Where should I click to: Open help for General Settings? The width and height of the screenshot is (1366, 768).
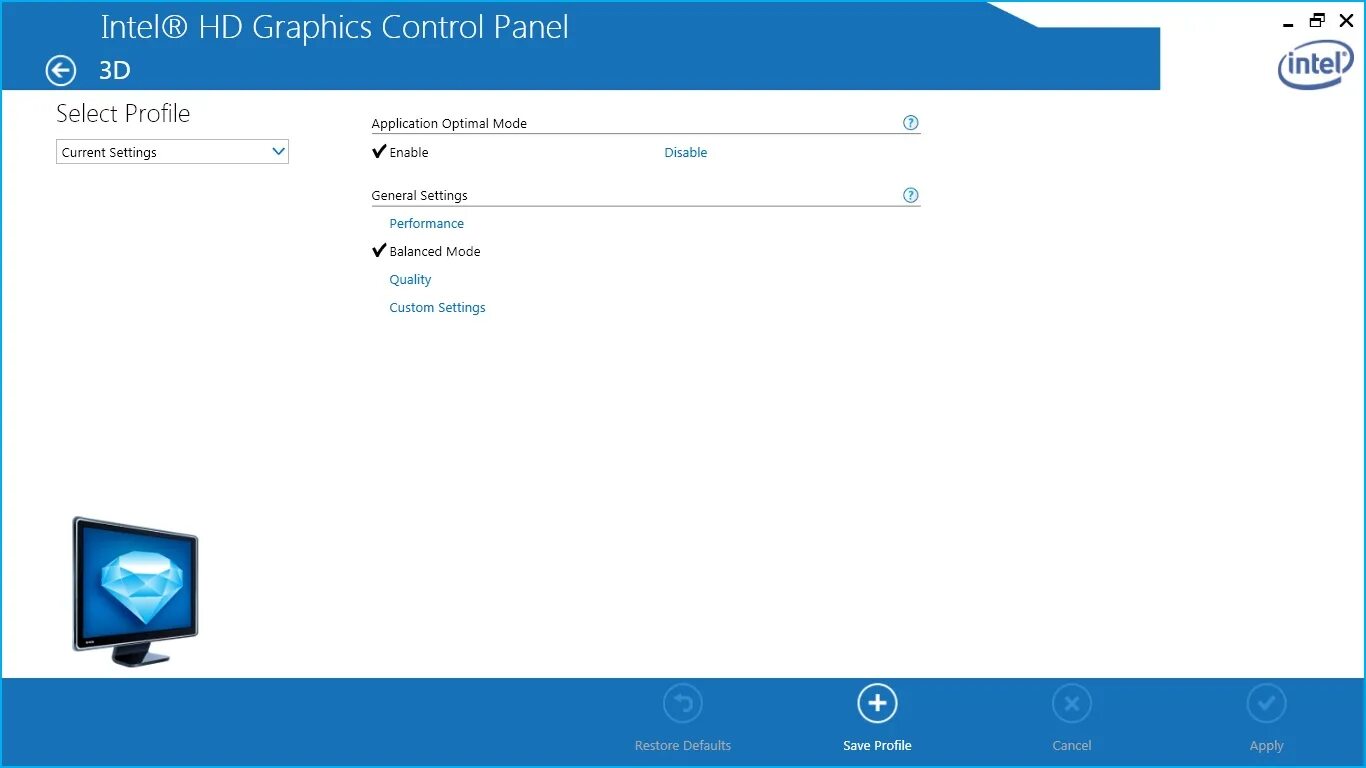[x=910, y=195]
